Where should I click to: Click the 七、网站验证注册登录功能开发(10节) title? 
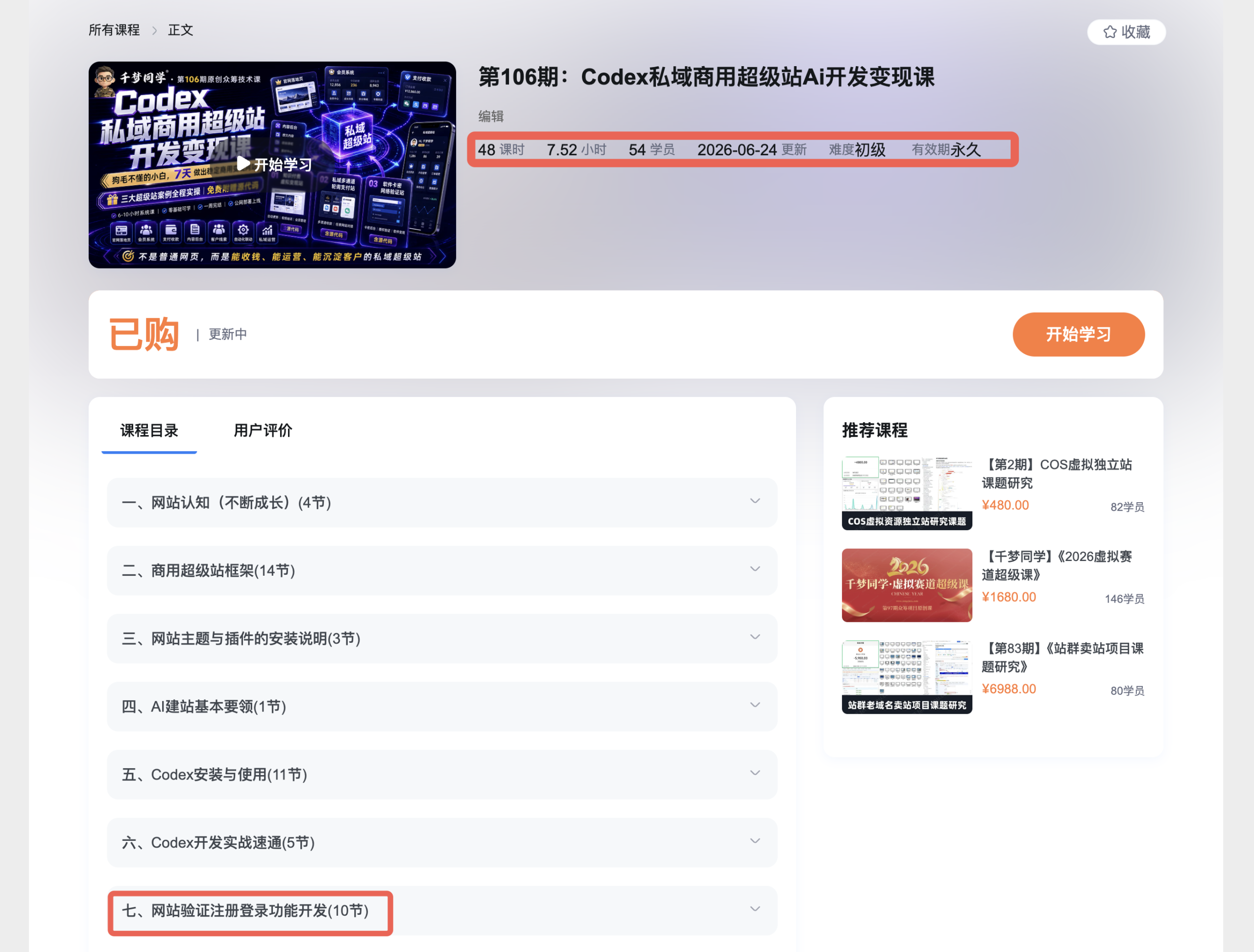(245, 911)
